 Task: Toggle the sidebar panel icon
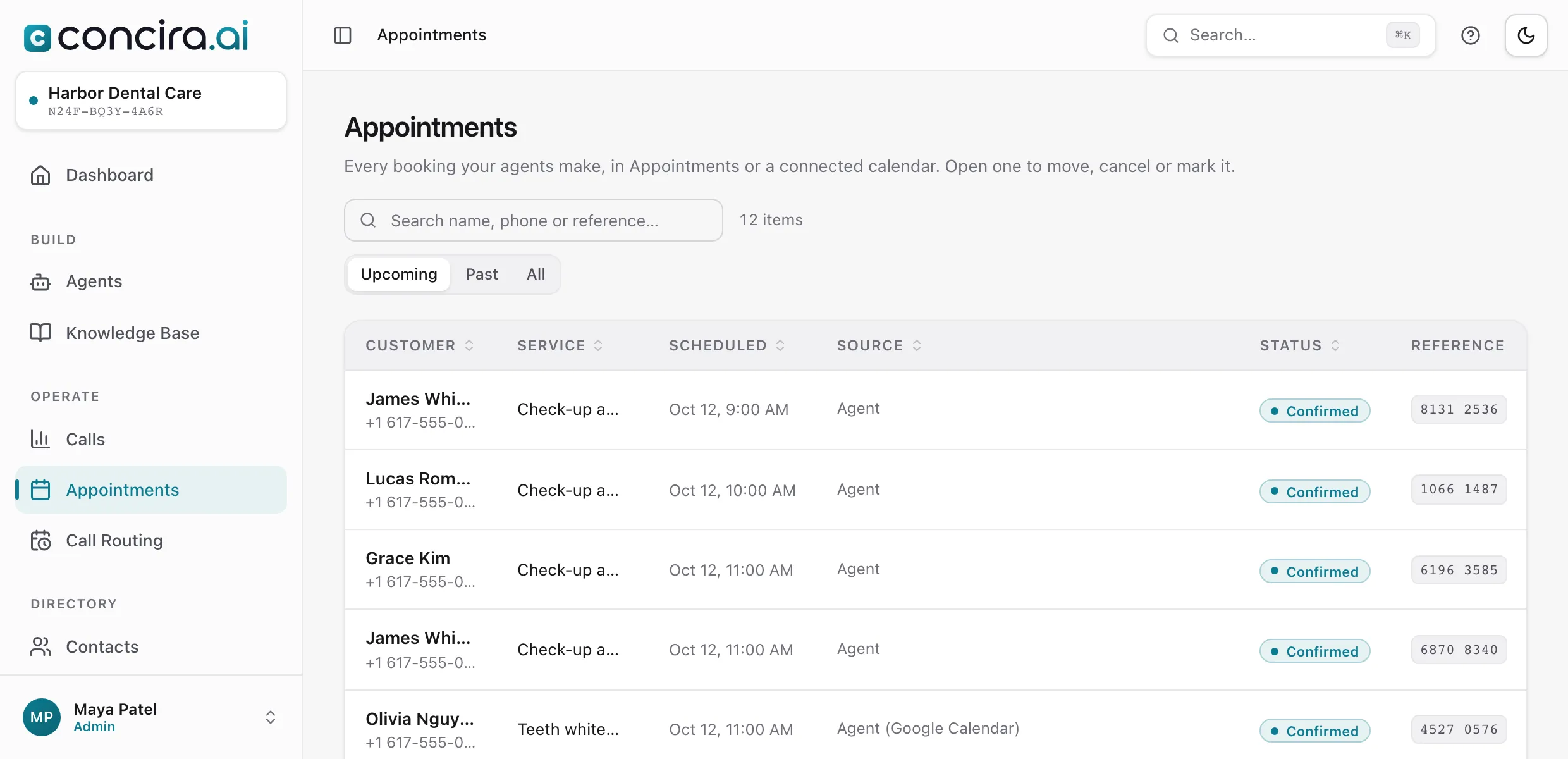(x=343, y=35)
